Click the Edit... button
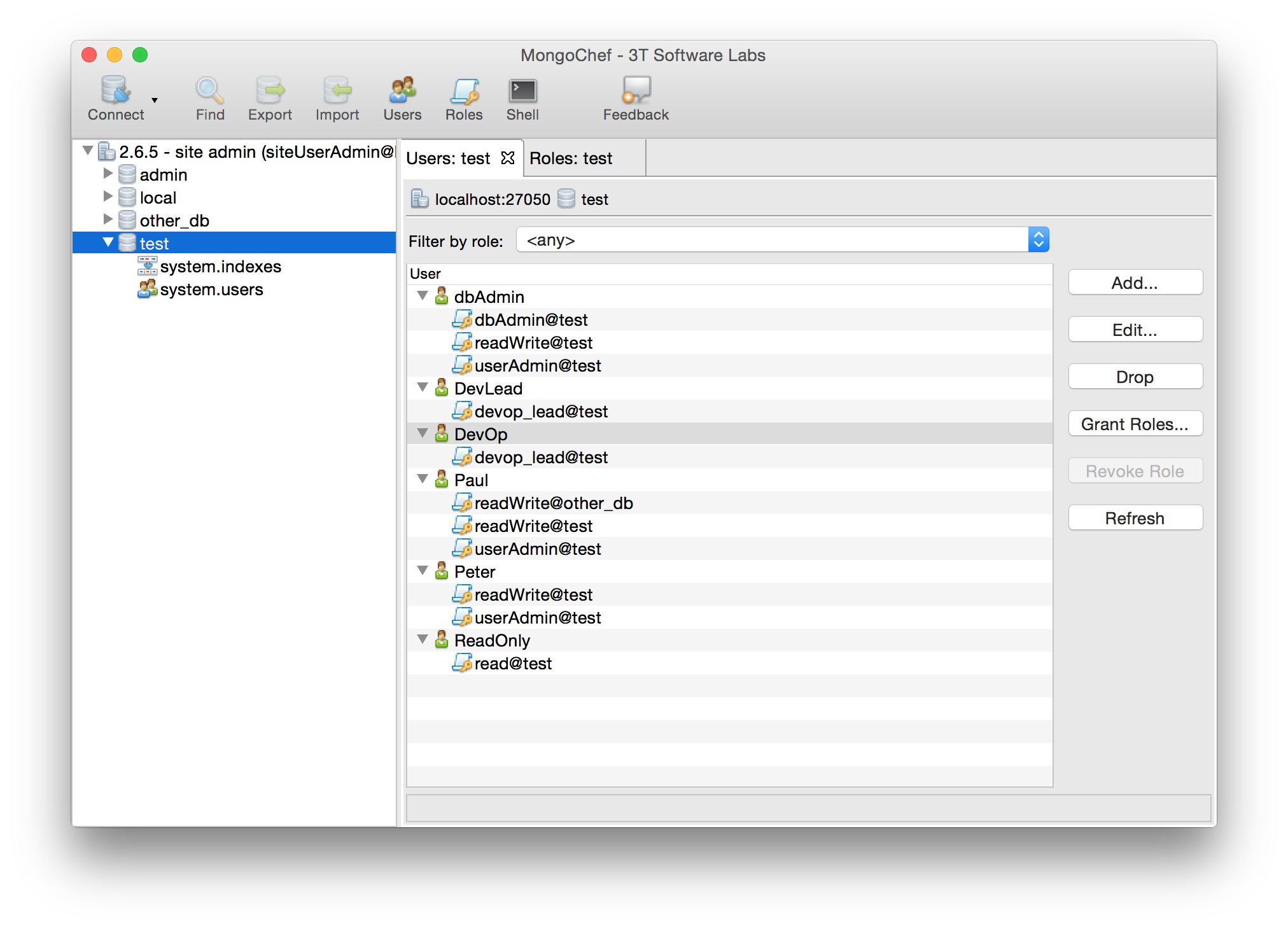 coord(1135,330)
